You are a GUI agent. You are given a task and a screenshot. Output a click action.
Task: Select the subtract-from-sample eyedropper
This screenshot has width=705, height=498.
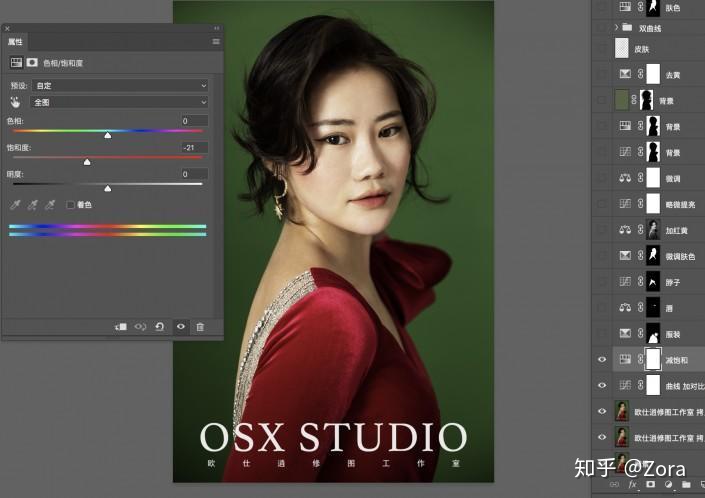[x=50, y=205]
